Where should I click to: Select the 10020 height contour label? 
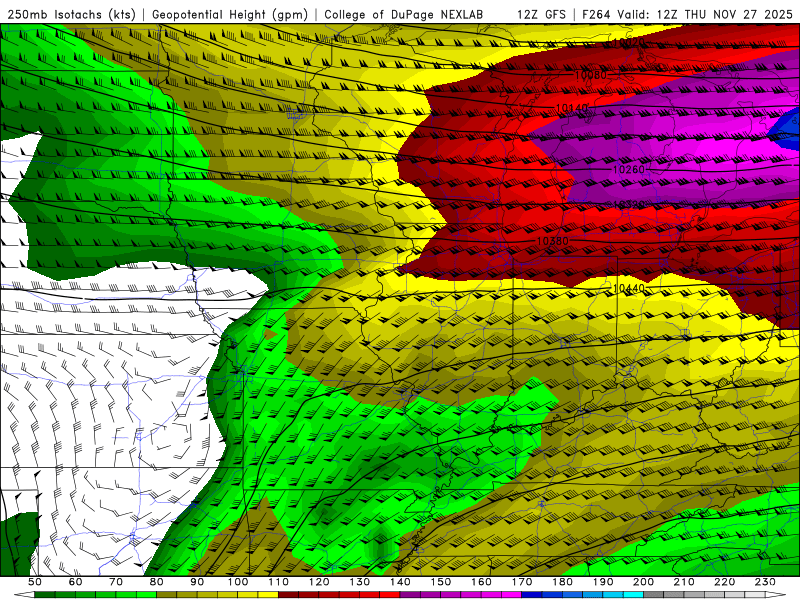(628, 42)
